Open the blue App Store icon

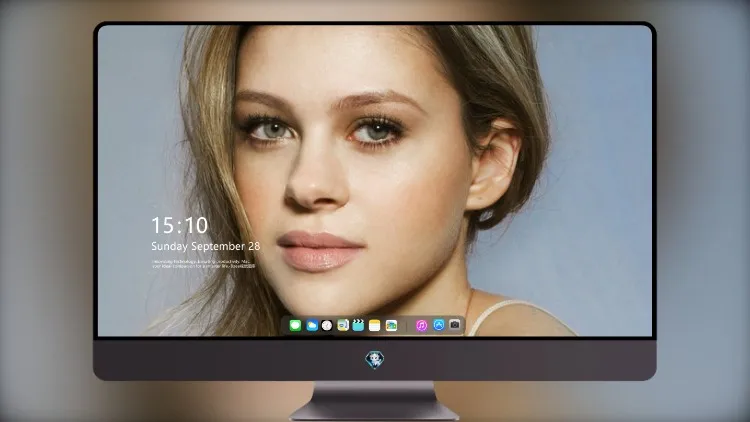[439, 325]
